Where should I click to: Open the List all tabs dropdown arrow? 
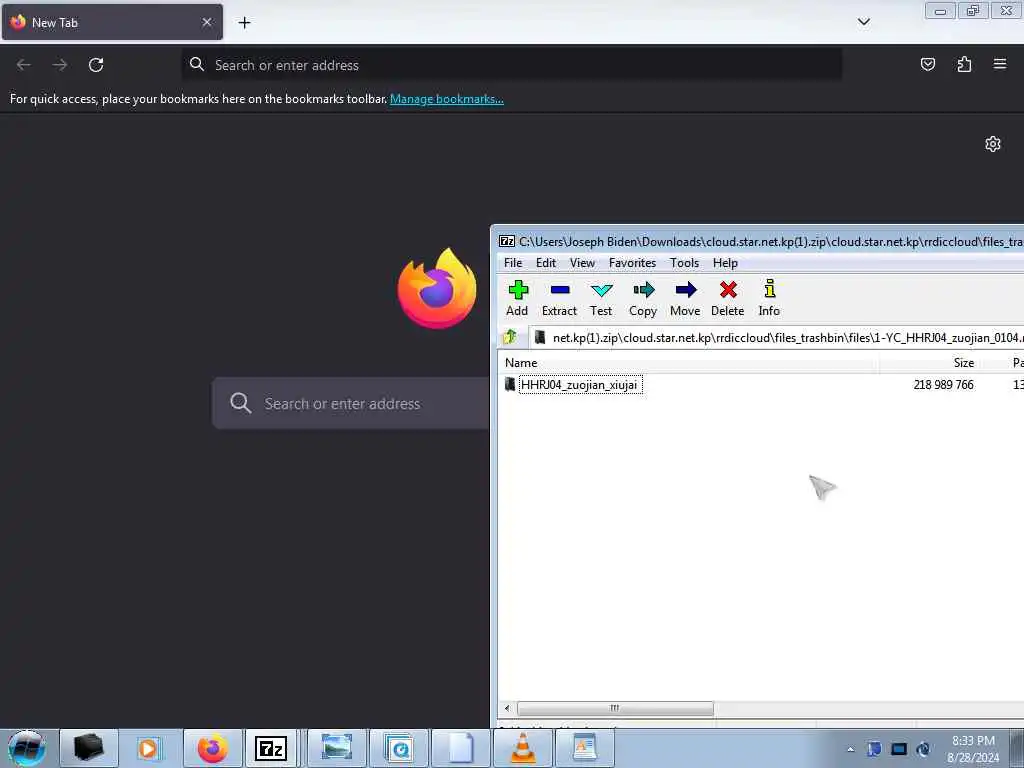[x=863, y=22]
